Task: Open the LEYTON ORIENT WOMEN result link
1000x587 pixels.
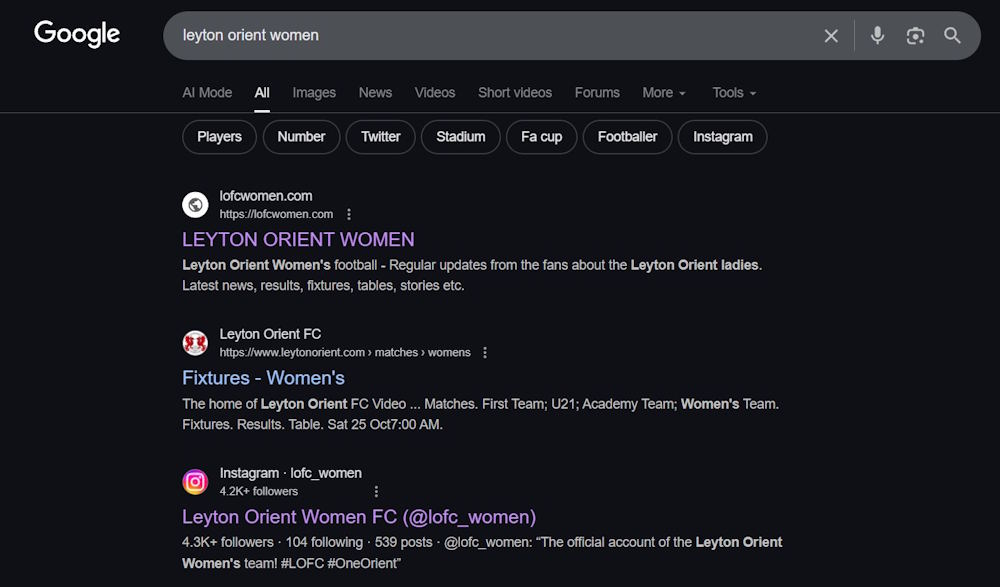Action: 298,239
